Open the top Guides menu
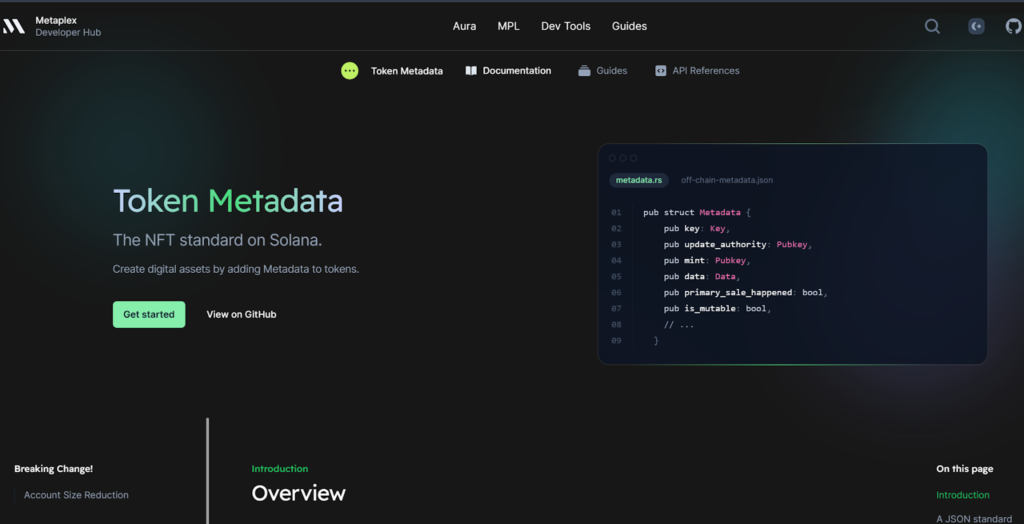Viewport: 1024px width, 524px height. (630, 26)
